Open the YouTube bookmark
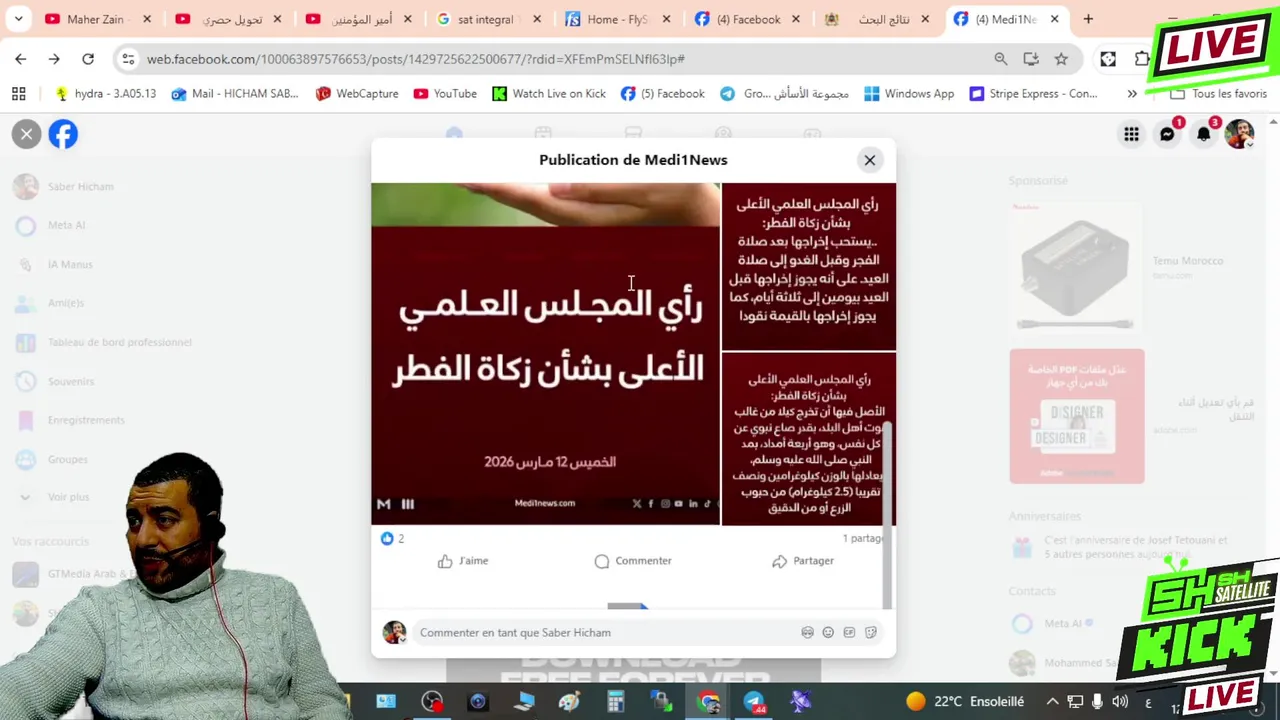The width and height of the screenshot is (1280, 720). [445, 94]
